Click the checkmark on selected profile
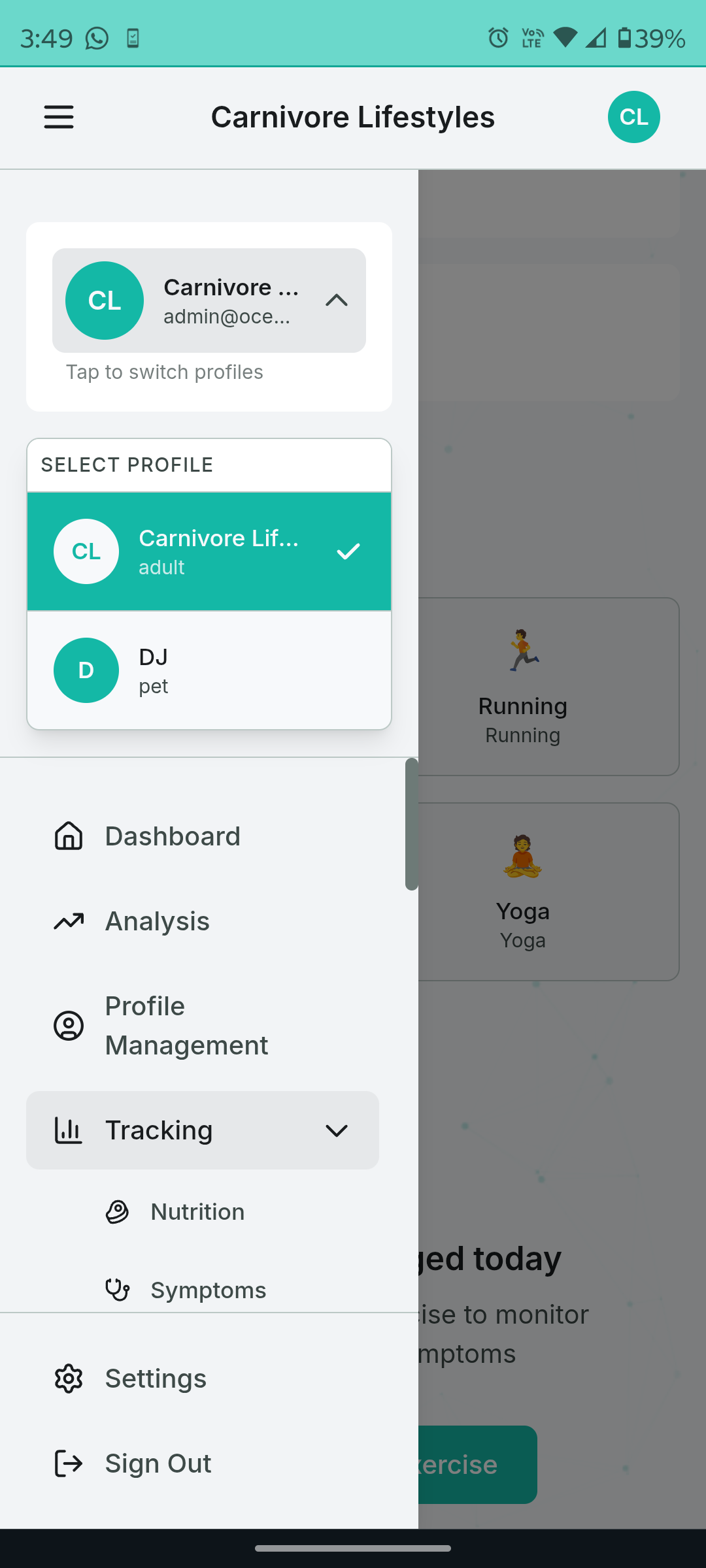The height and width of the screenshot is (1568, 706). (348, 552)
